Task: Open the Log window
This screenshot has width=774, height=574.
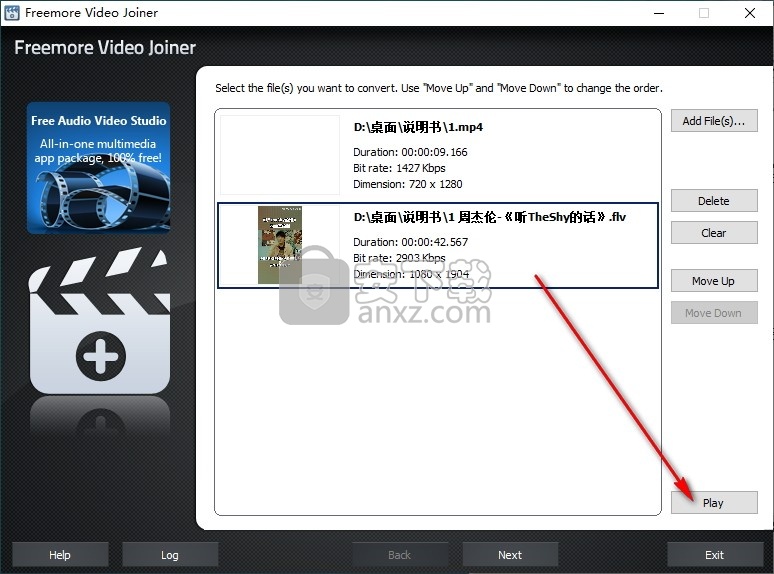Action: coord(170,555)
